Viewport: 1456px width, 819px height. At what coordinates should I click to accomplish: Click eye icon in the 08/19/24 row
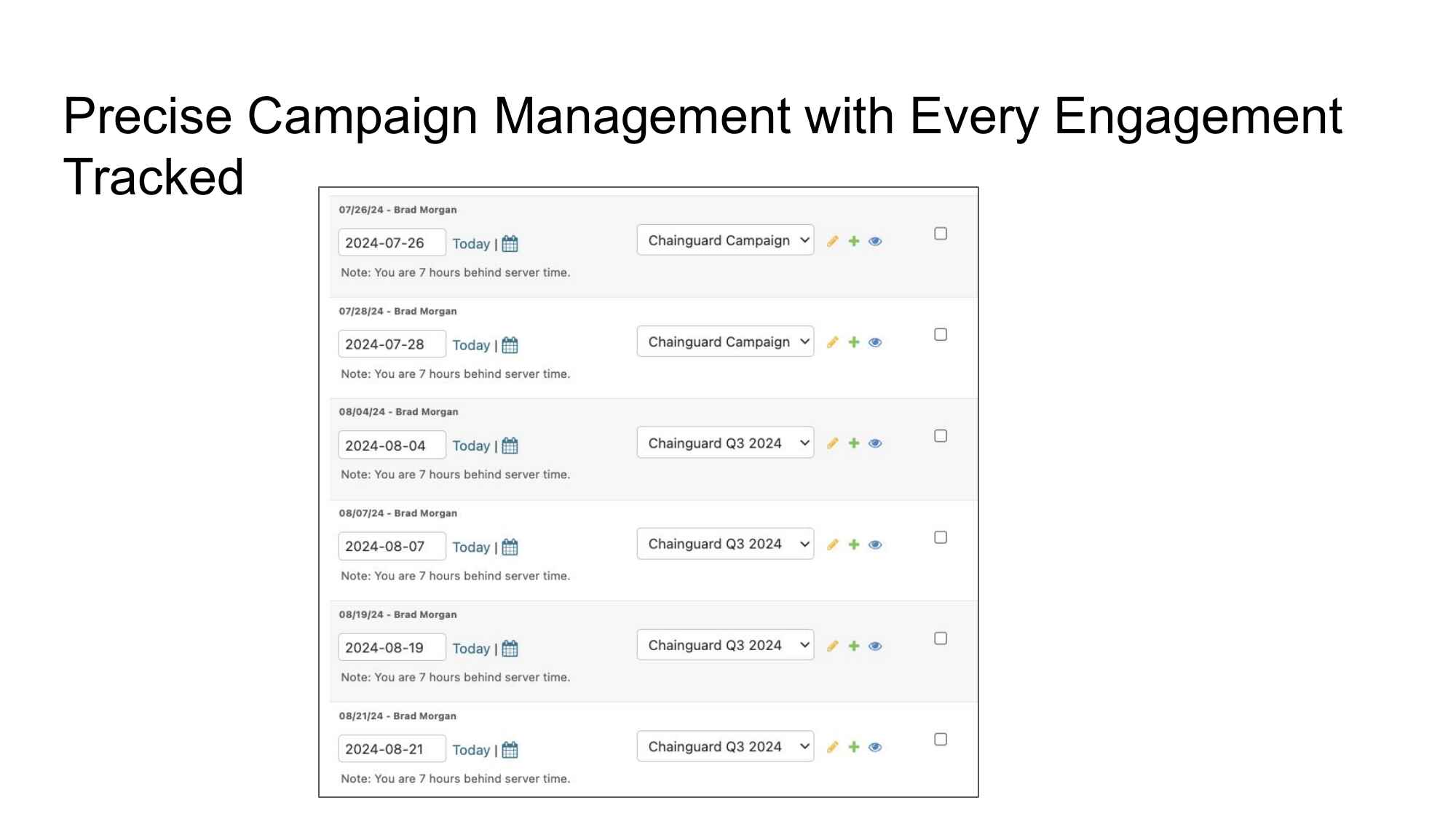(875, 646)
